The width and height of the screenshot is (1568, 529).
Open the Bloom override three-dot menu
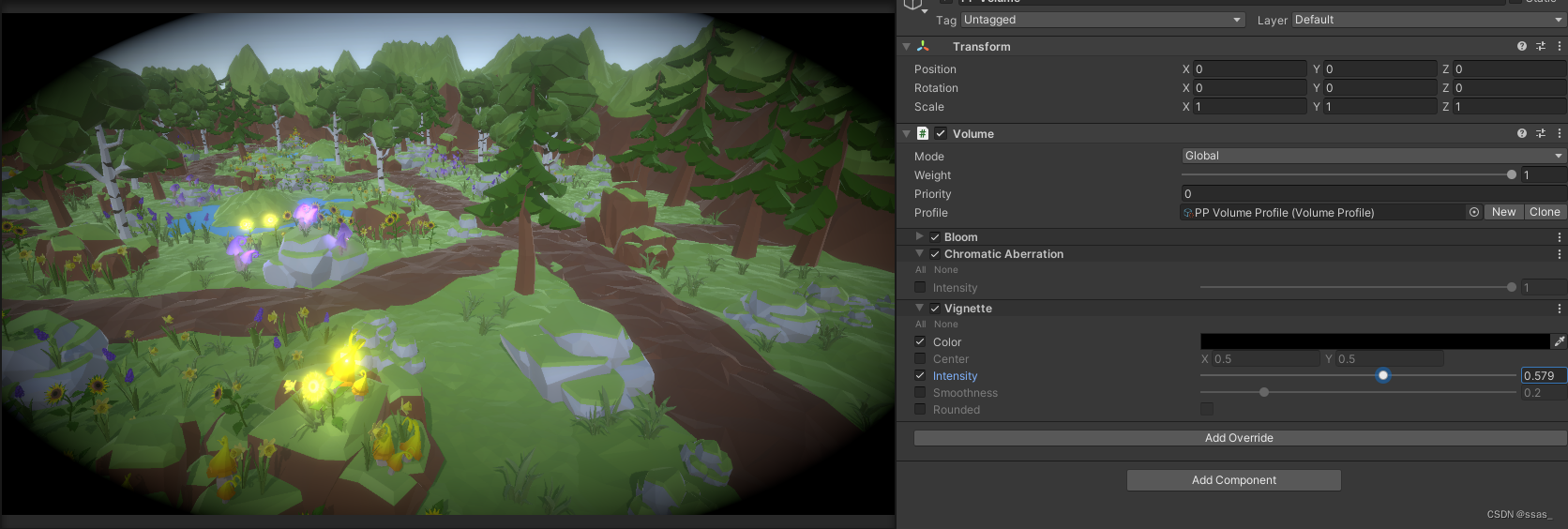point(1560,237)
